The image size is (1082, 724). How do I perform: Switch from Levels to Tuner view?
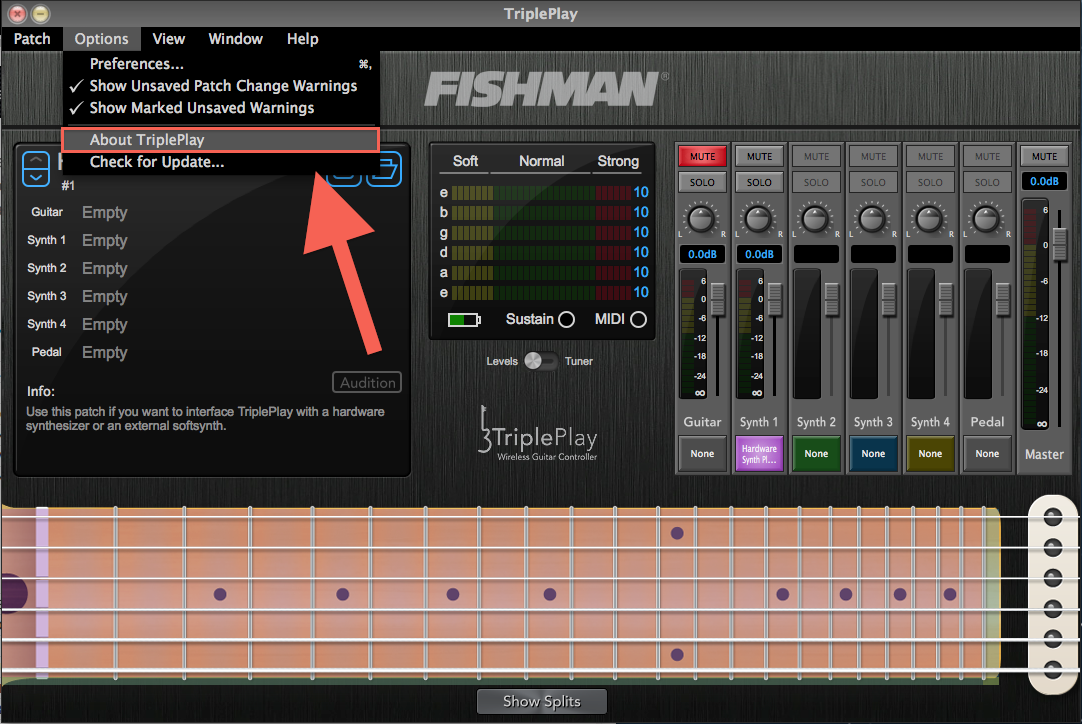(548, 362)
